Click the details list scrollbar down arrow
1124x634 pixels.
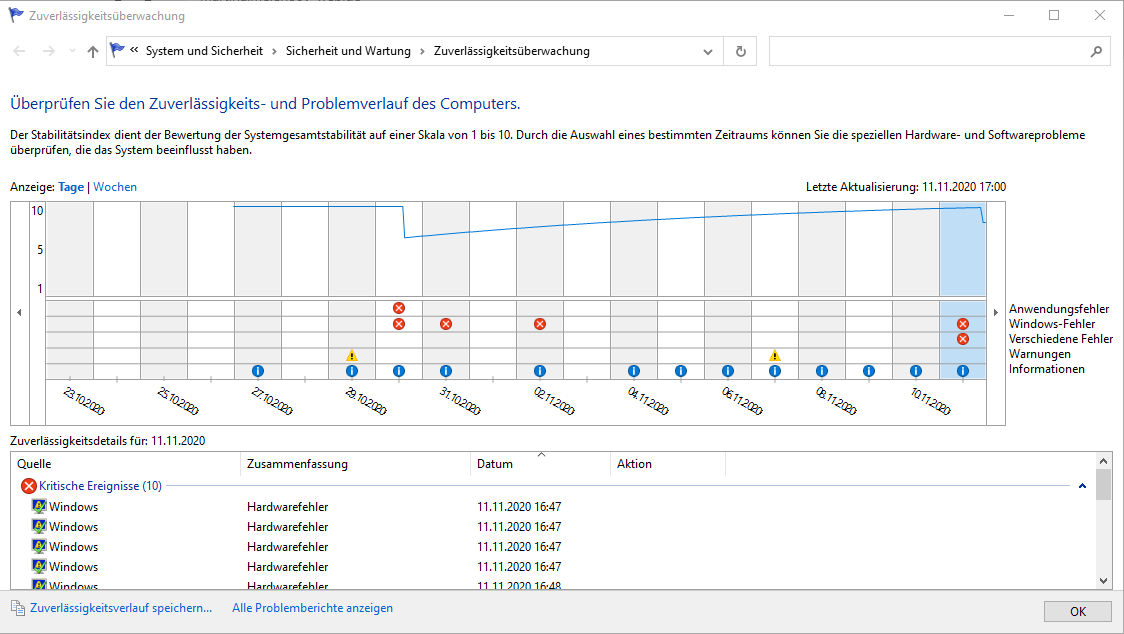click(1103, 580)
